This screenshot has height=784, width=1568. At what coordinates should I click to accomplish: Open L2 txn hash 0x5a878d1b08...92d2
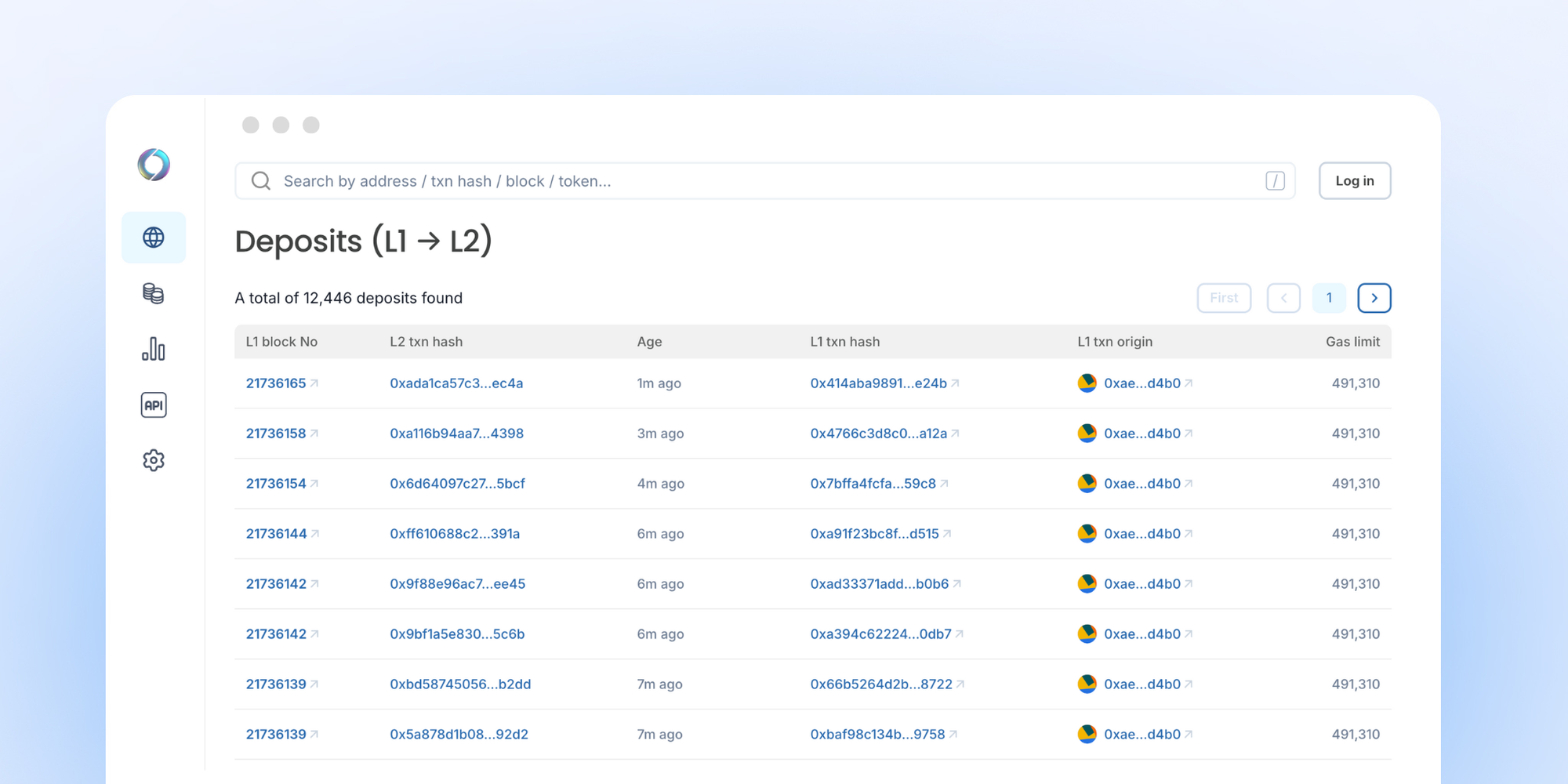(x=459, y=735)
